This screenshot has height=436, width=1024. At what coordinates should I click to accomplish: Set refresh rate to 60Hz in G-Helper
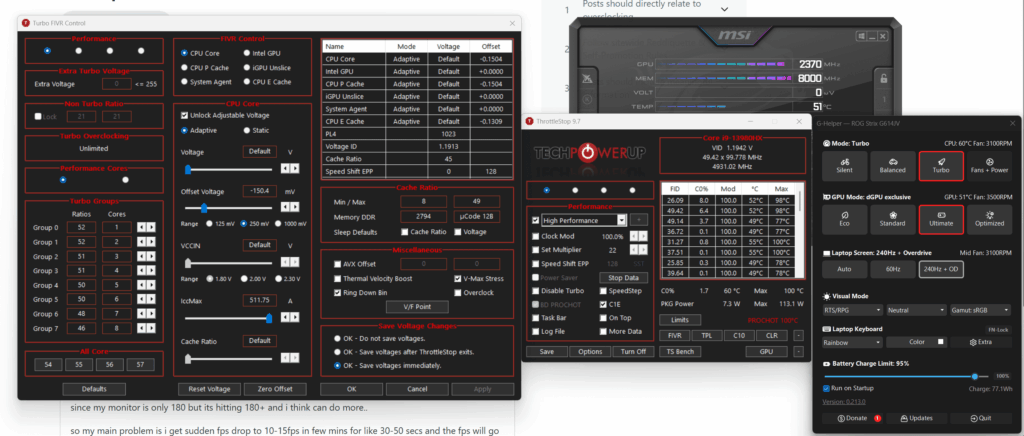coord(893,269)
